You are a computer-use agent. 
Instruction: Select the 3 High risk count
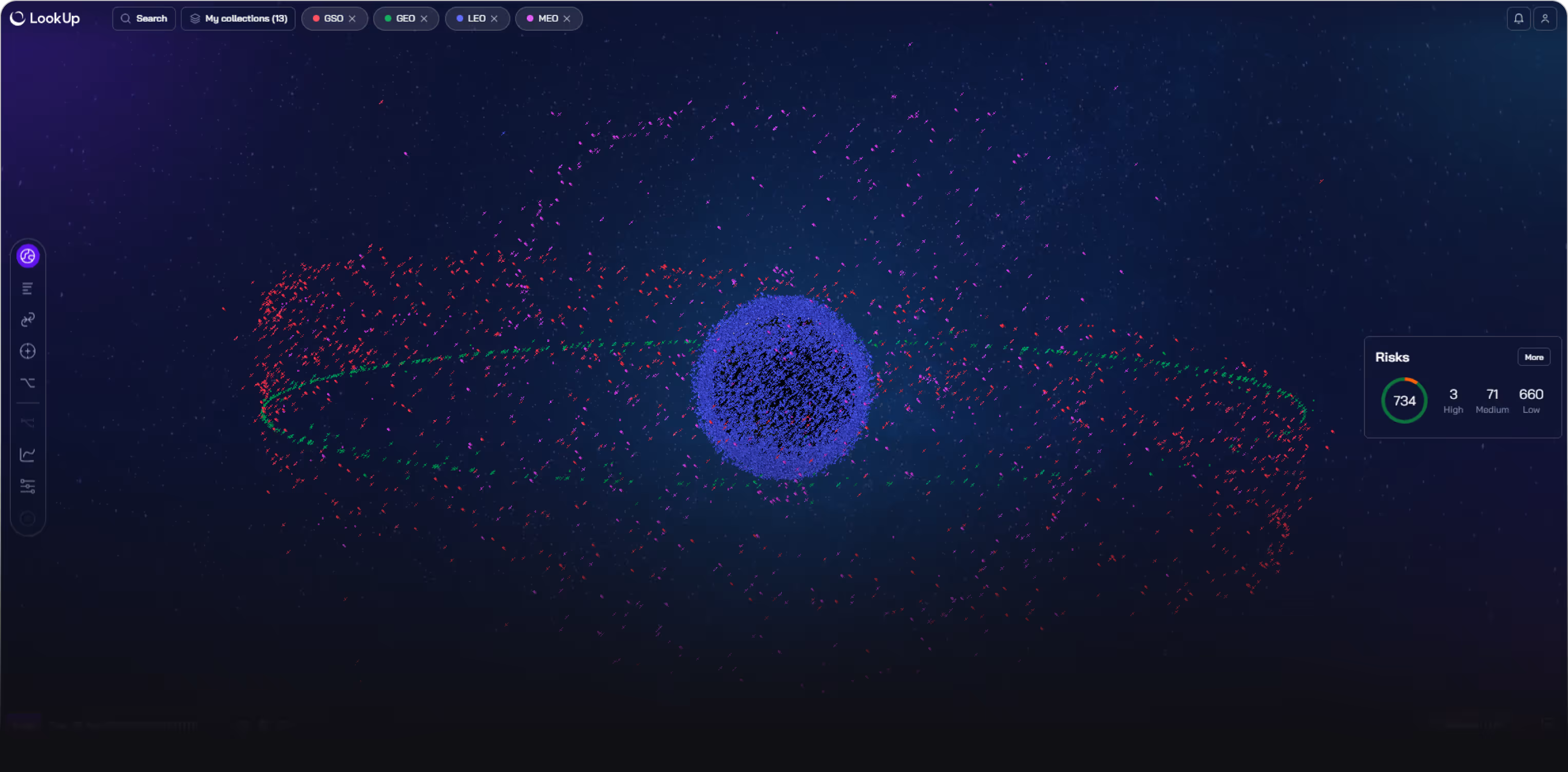[x=1452, y=401]
